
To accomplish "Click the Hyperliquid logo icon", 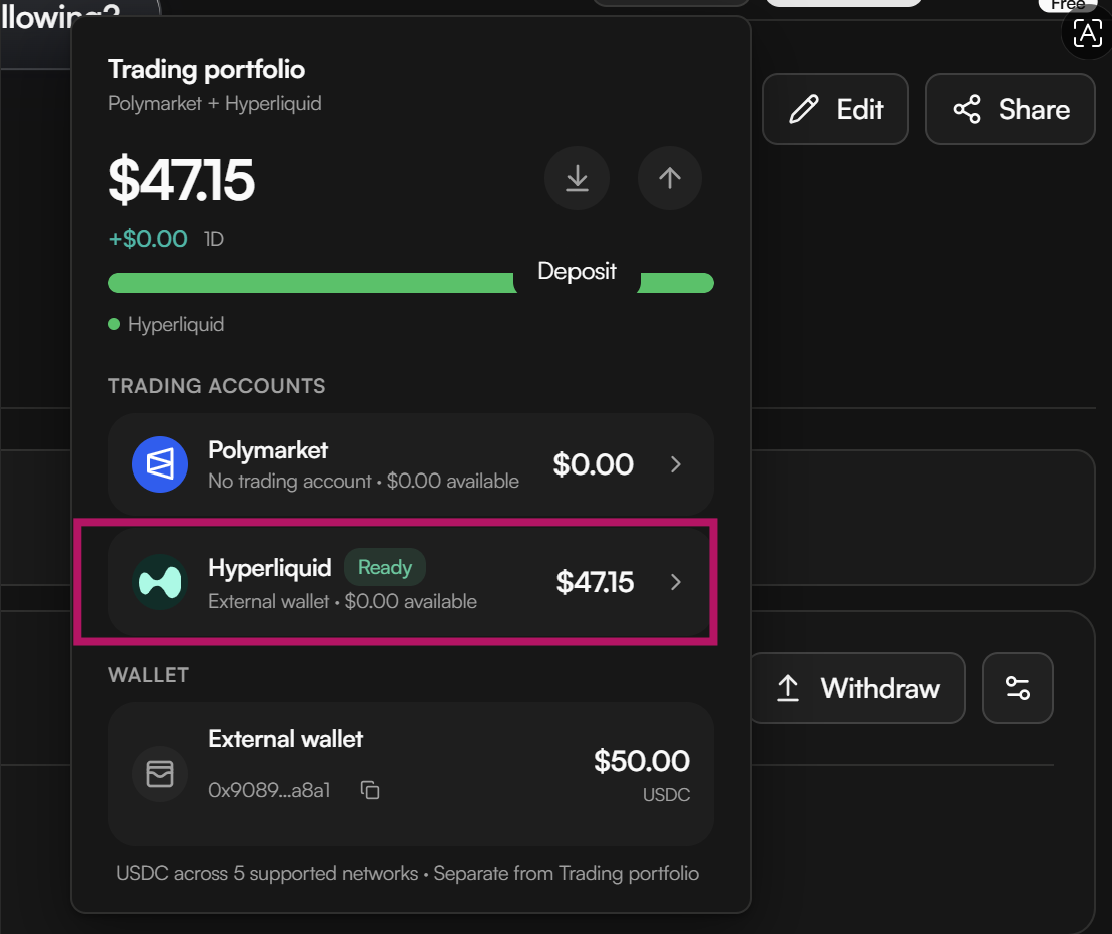I will pos(160,582).
